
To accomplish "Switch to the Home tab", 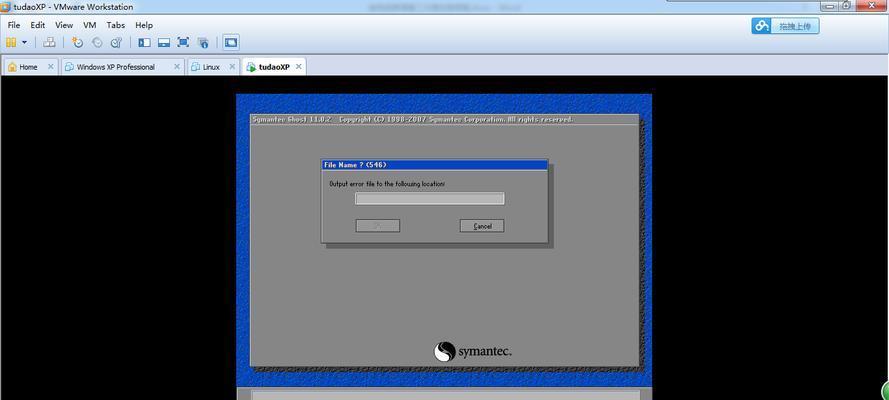I will (30, 67).
